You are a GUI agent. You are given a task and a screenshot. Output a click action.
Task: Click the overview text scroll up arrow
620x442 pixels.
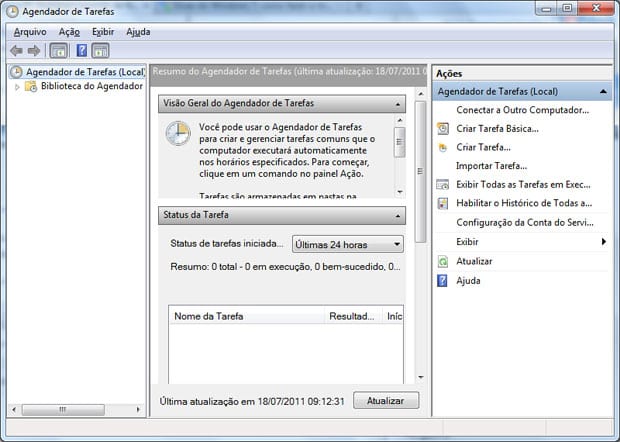click(x=400, y=120)
